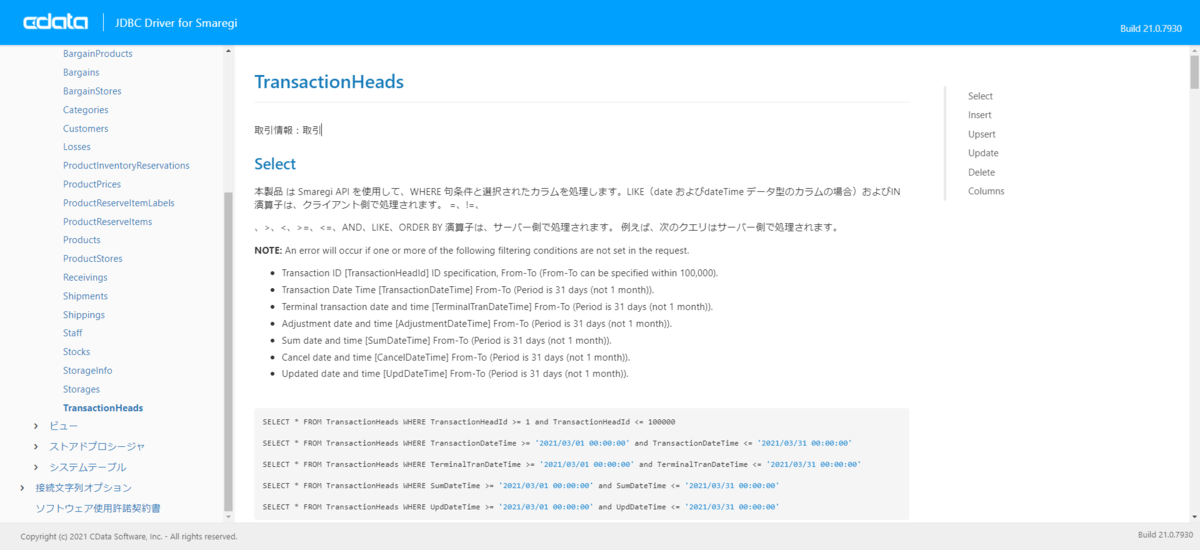
Task: Expand the システムテーブル node arrow
Action: [37, 467]
